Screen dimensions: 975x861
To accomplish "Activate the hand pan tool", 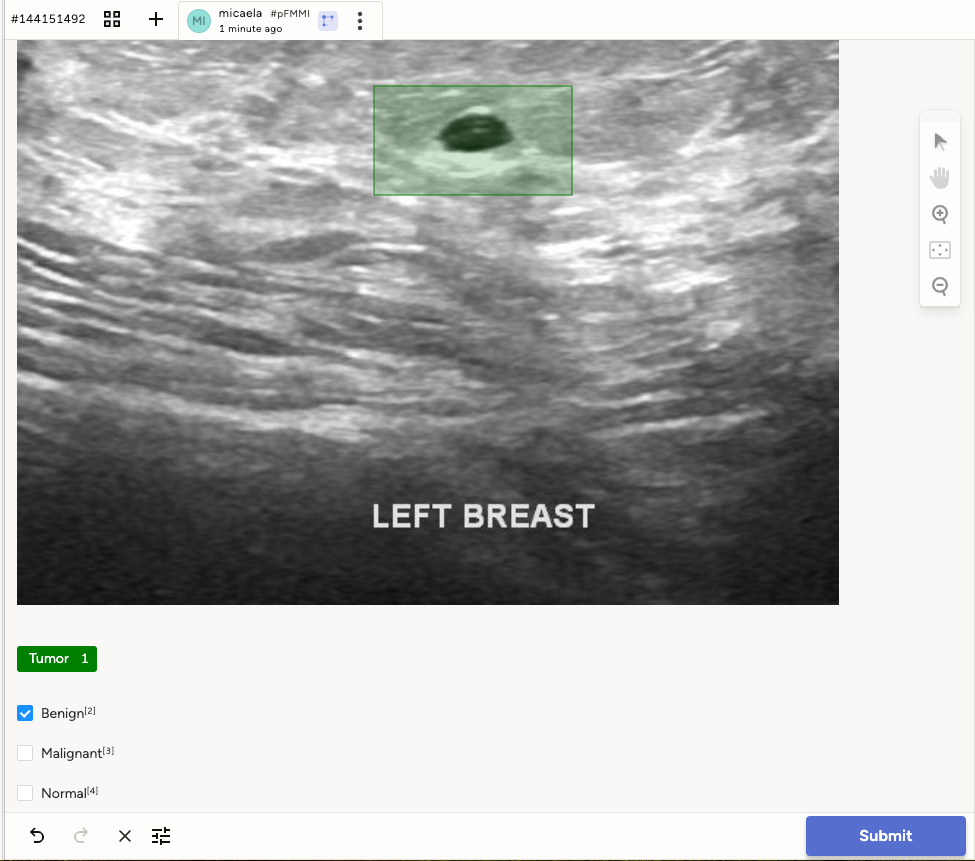I will 940,178.
